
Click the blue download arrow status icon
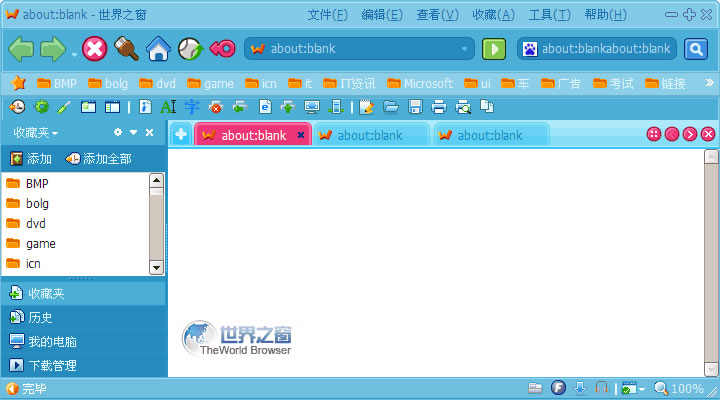(580, 389)
